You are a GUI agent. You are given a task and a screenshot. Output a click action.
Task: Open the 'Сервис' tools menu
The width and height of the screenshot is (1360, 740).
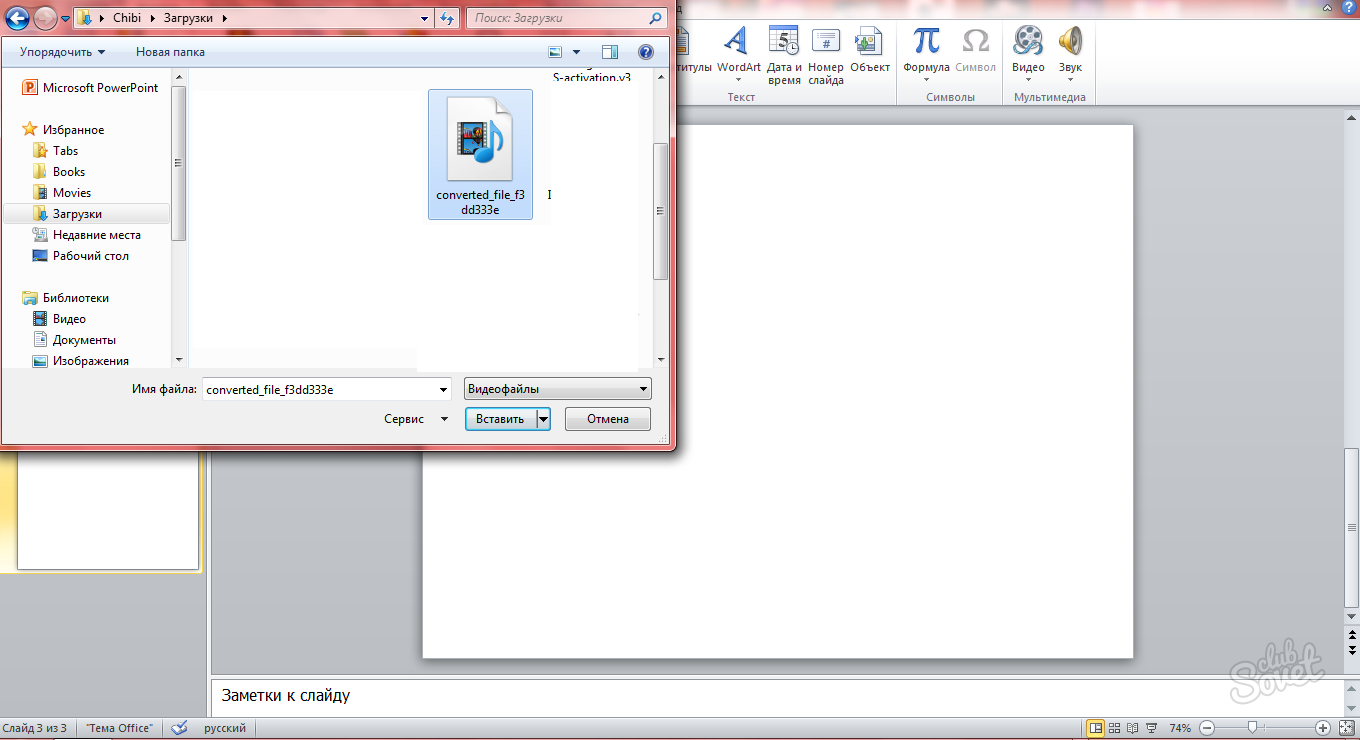(x=416, y=419)
